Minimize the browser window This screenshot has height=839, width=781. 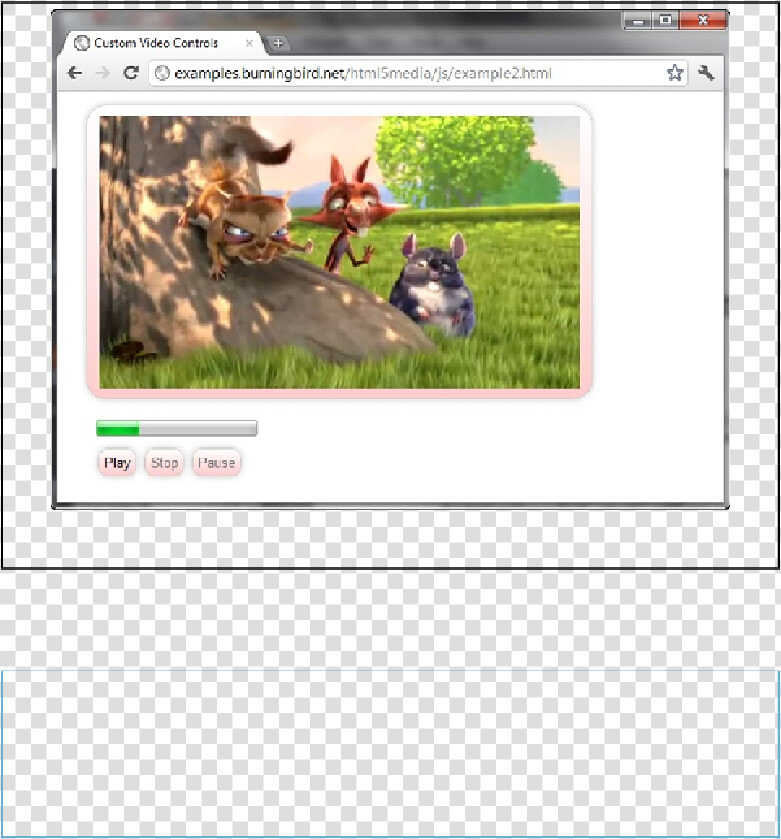click(638, 21)
